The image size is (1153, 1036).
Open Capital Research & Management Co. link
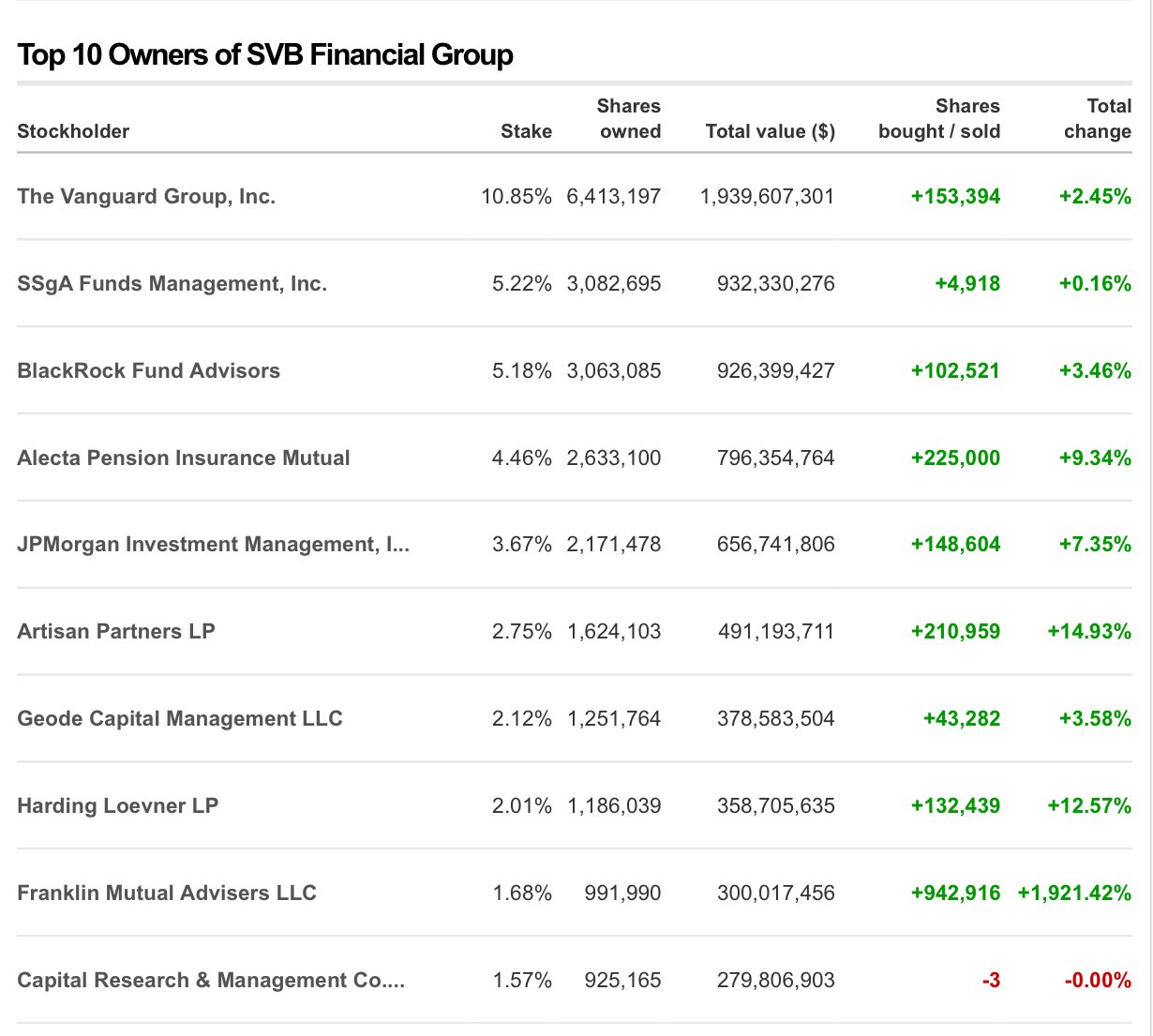[211, 981]
